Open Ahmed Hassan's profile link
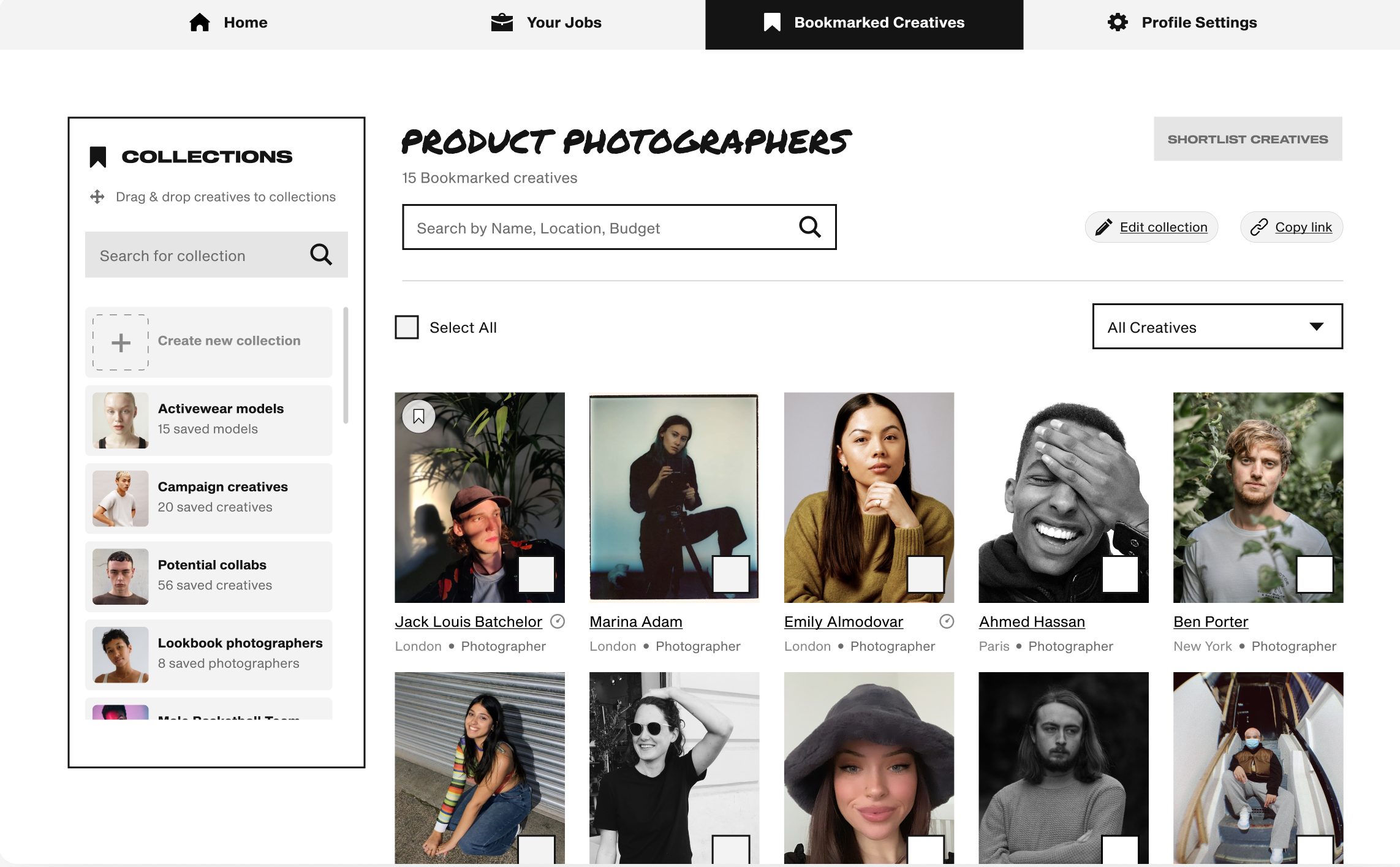1400x867 pixels. point(1032,621)
